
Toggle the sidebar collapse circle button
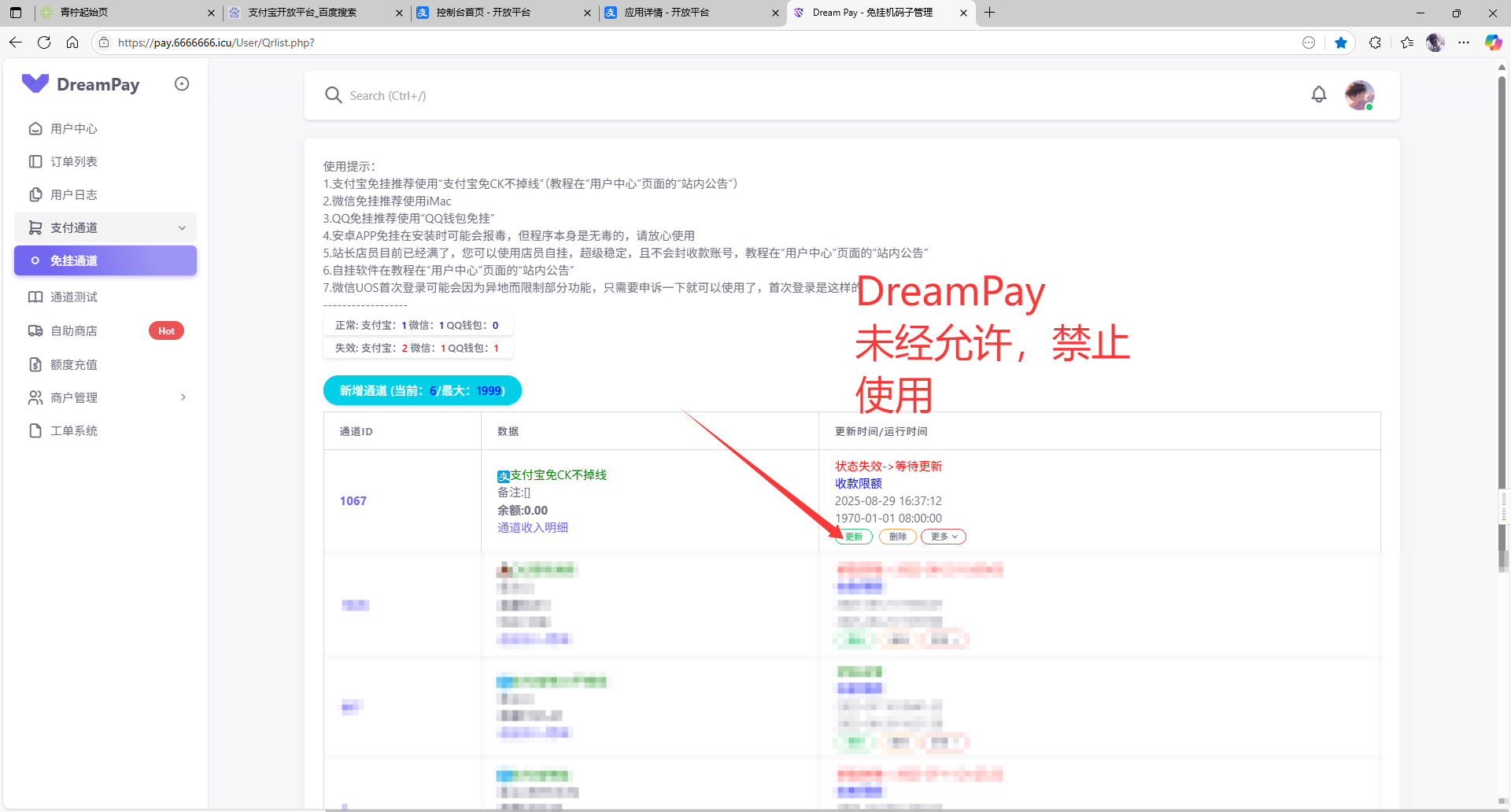tap(182, 84)
